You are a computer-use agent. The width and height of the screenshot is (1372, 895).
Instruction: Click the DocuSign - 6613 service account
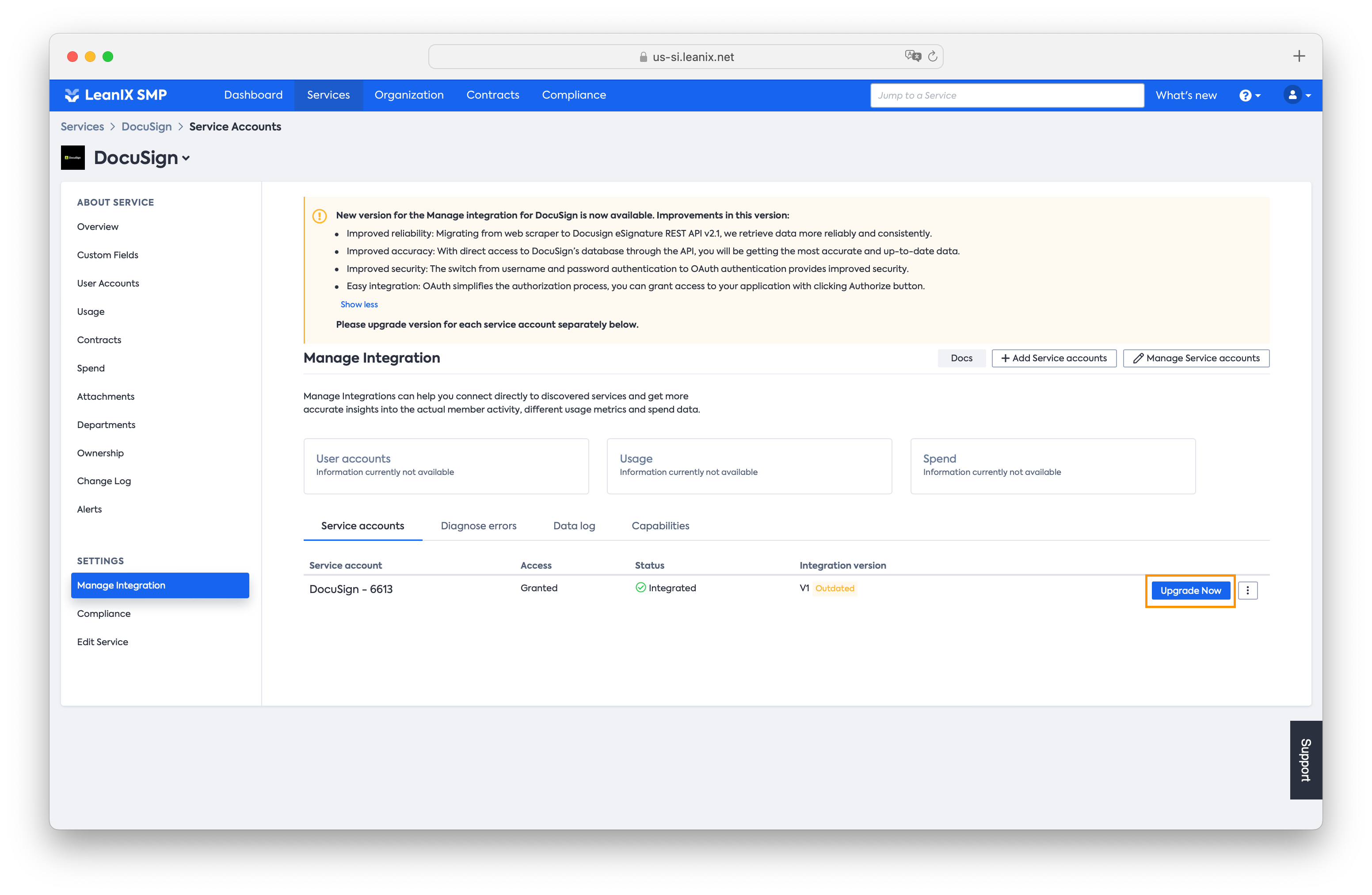point(351,589)
